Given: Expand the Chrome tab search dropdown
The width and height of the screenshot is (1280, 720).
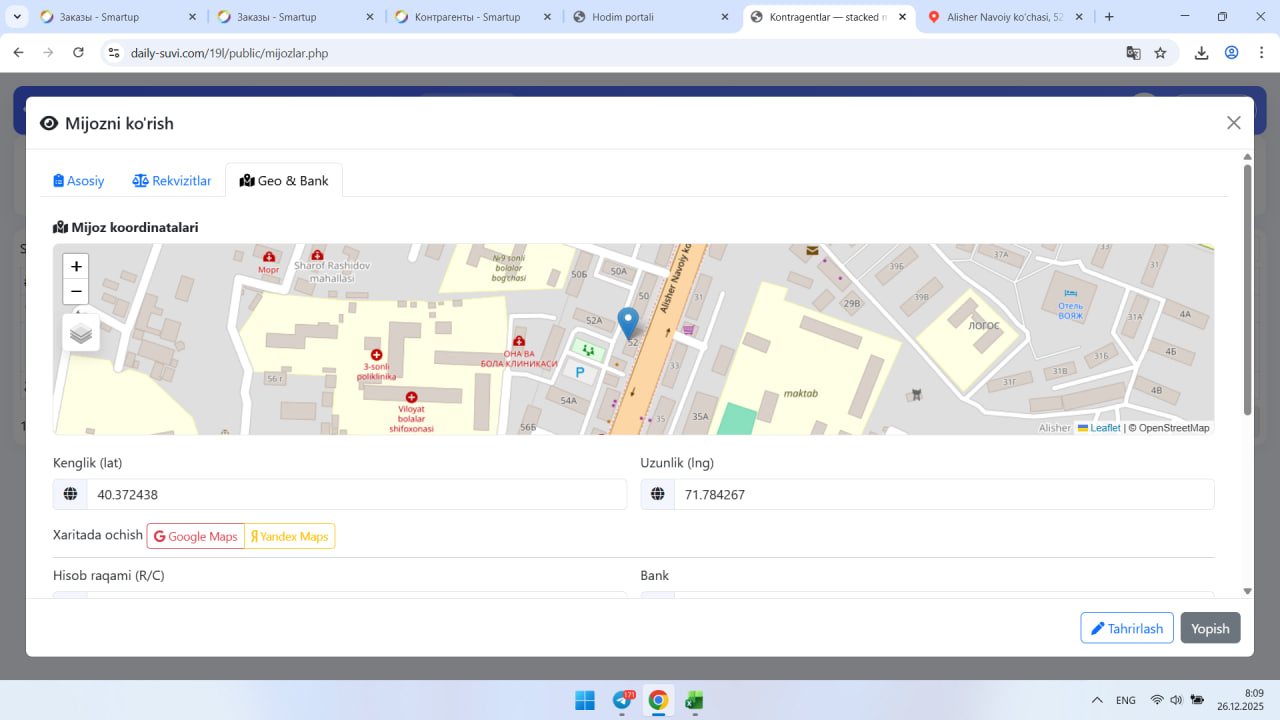Looking at the screenshot, I should (17, 17).
